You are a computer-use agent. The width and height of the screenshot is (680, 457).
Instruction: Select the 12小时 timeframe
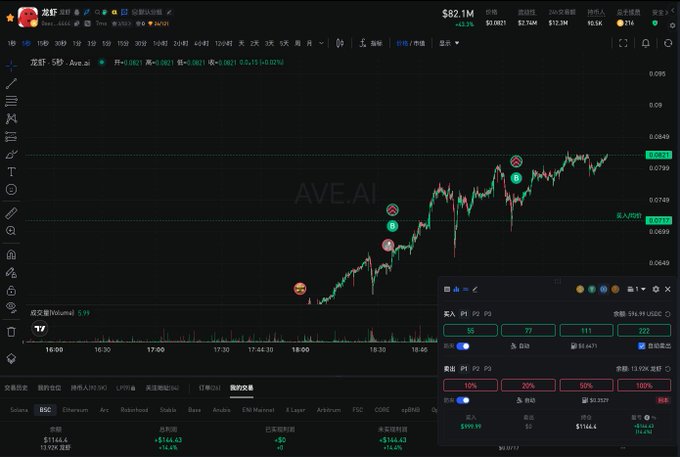(224, 43)
